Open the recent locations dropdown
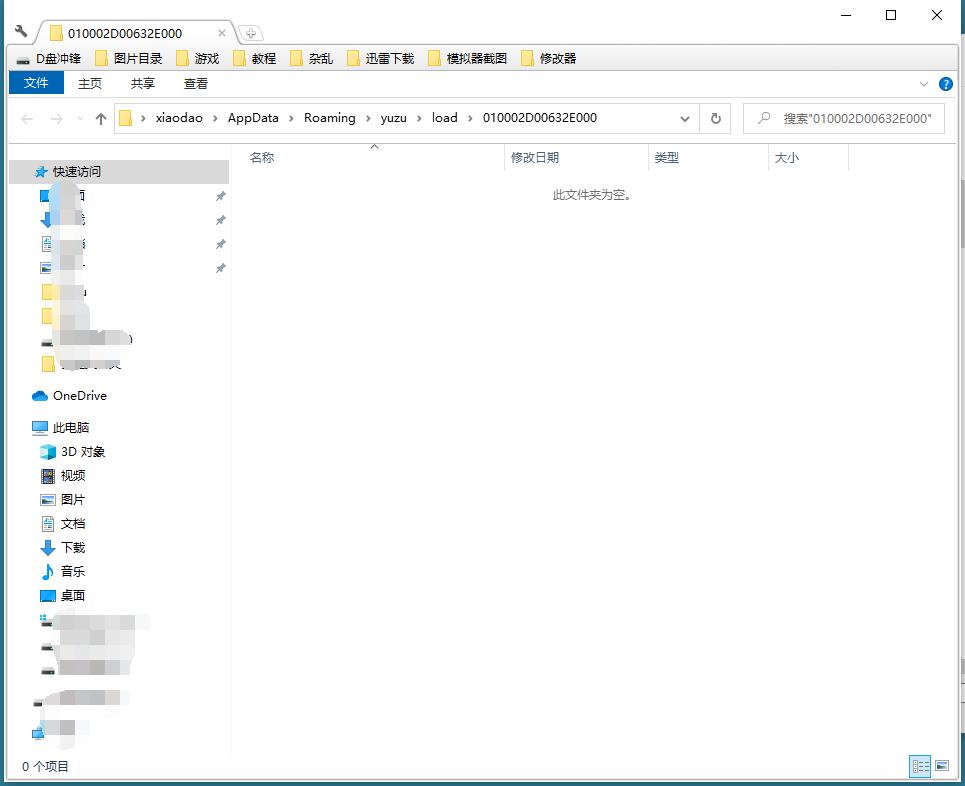 pyautogui.click(x=80, y=119)
